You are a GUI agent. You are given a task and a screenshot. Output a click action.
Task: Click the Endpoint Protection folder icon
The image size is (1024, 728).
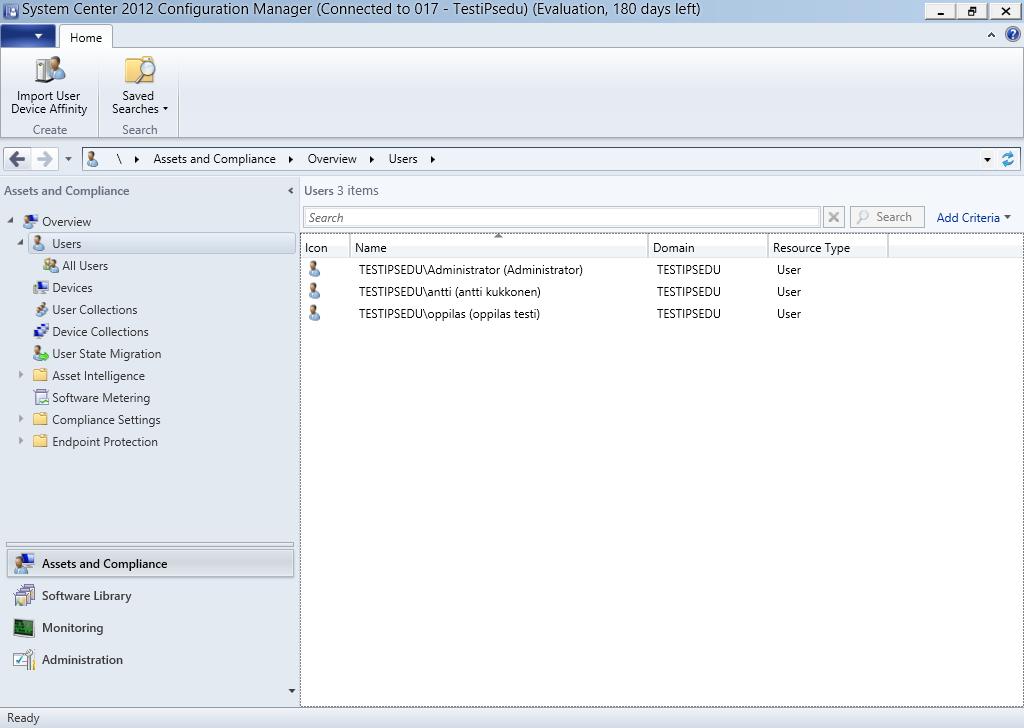tap(40, 441)
